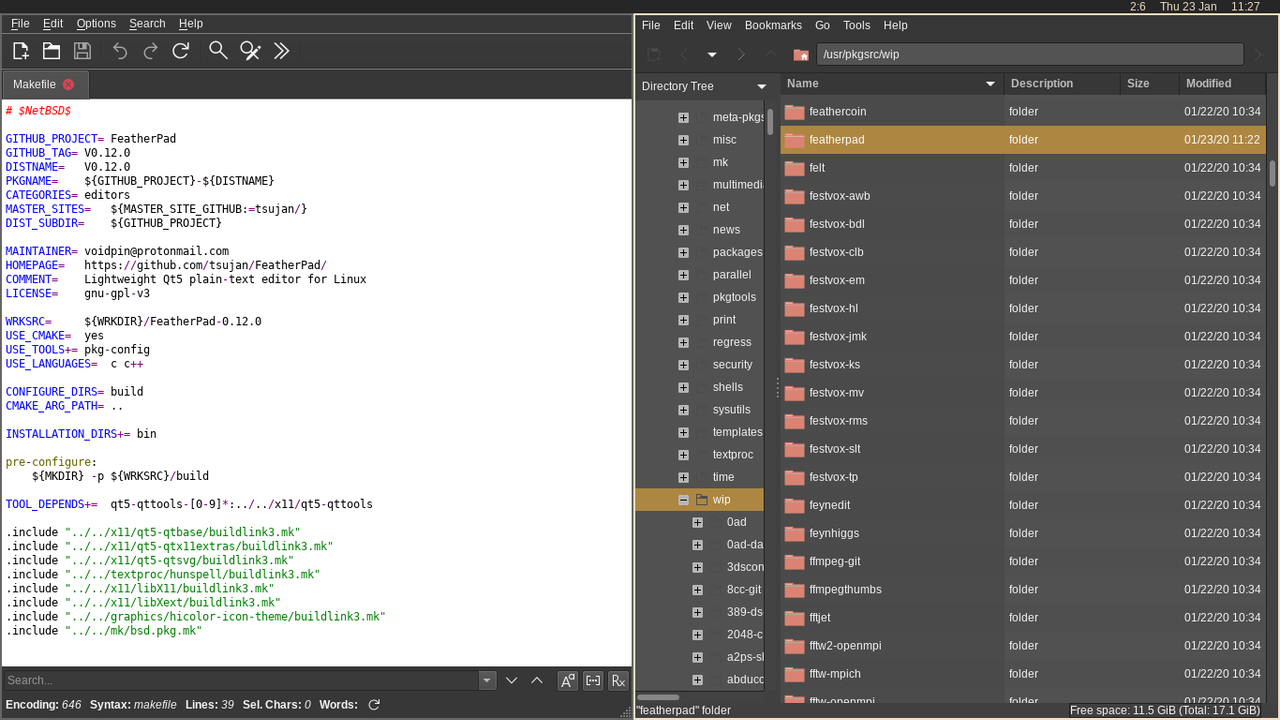Click the felt folder icon

pyautogui.click(x=794, y=168)
